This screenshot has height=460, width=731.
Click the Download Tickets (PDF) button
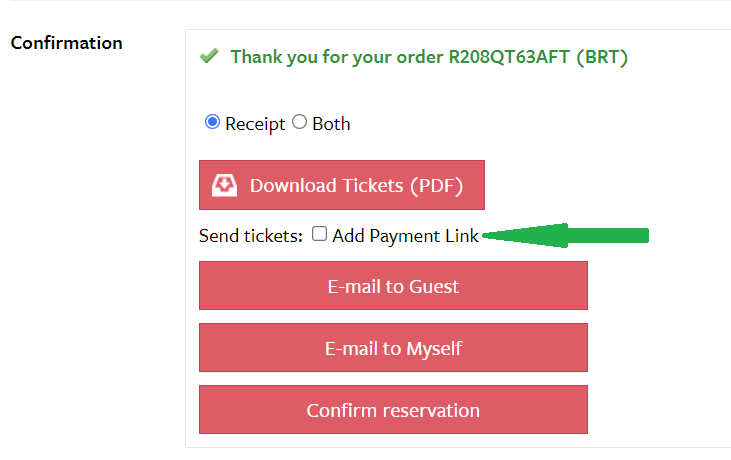[x=342, y=185]
